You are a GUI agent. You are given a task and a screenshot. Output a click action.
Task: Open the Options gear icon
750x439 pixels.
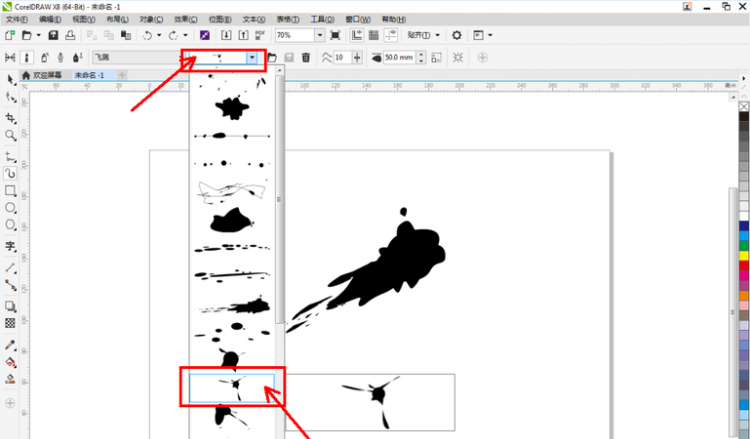pos(457,35)
